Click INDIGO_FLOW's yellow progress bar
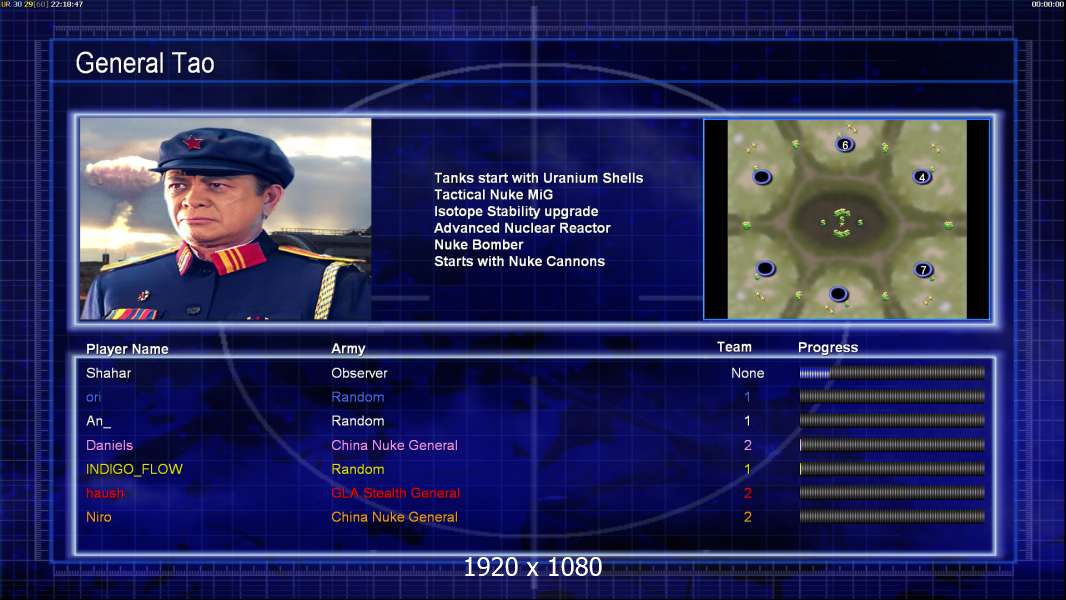 point(892,469)
